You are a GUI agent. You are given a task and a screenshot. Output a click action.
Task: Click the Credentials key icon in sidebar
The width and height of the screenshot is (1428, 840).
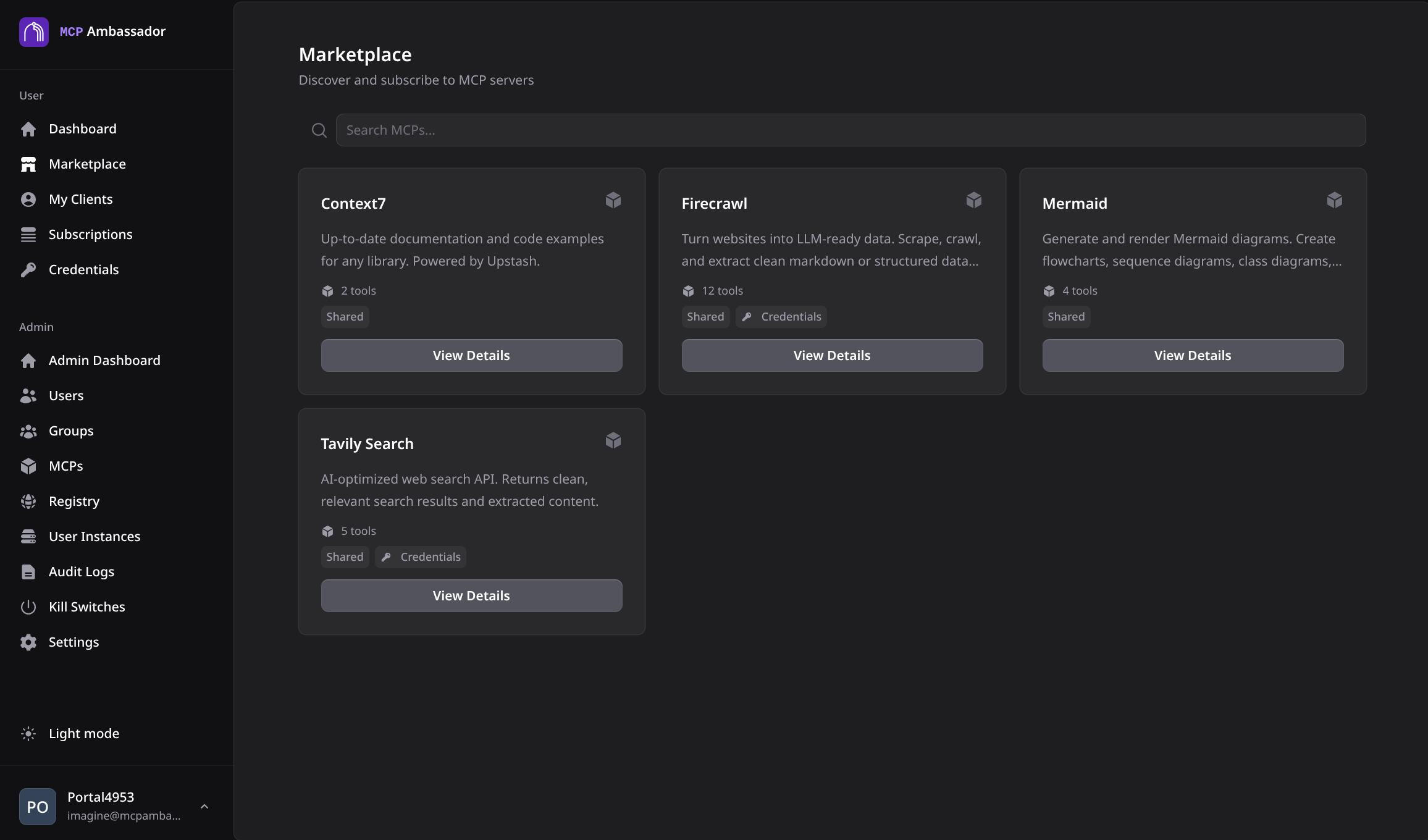(x=28, y=270)
